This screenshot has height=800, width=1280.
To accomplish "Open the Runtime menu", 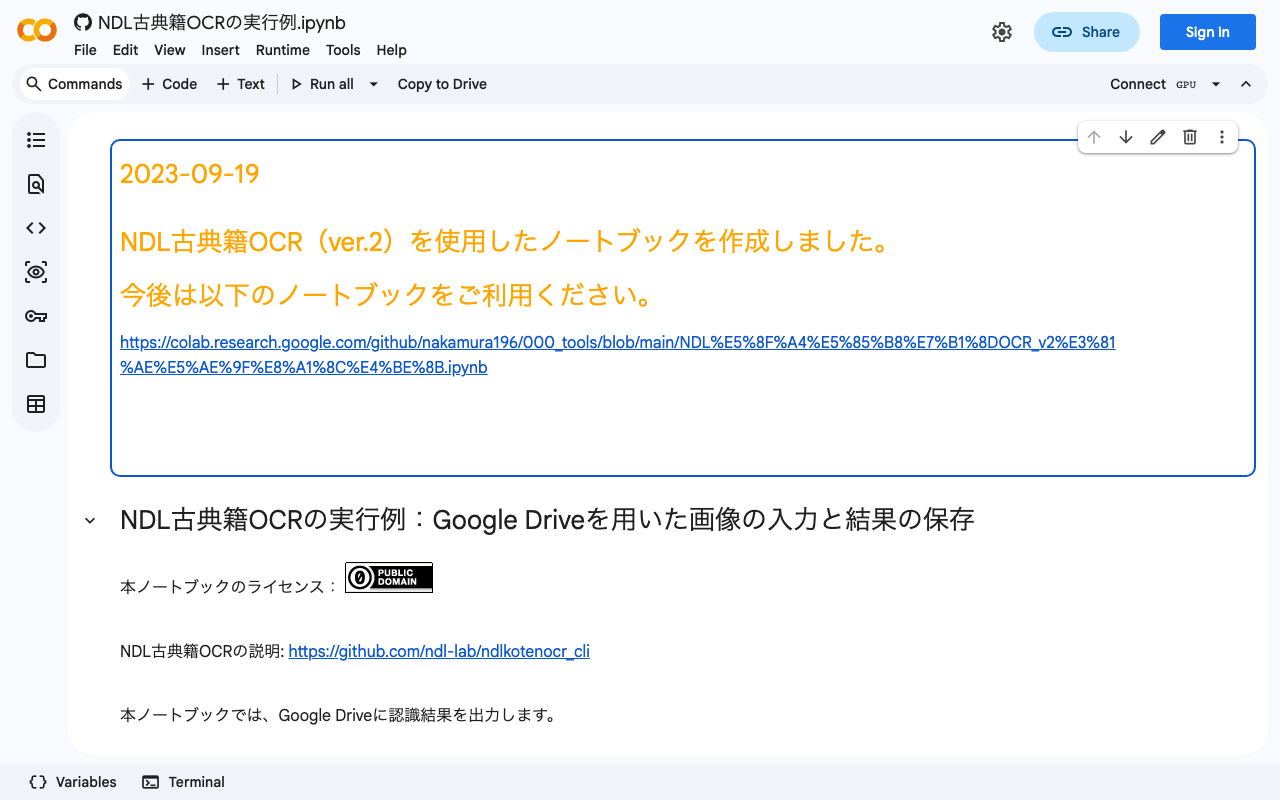I will (x=283, y=50).
